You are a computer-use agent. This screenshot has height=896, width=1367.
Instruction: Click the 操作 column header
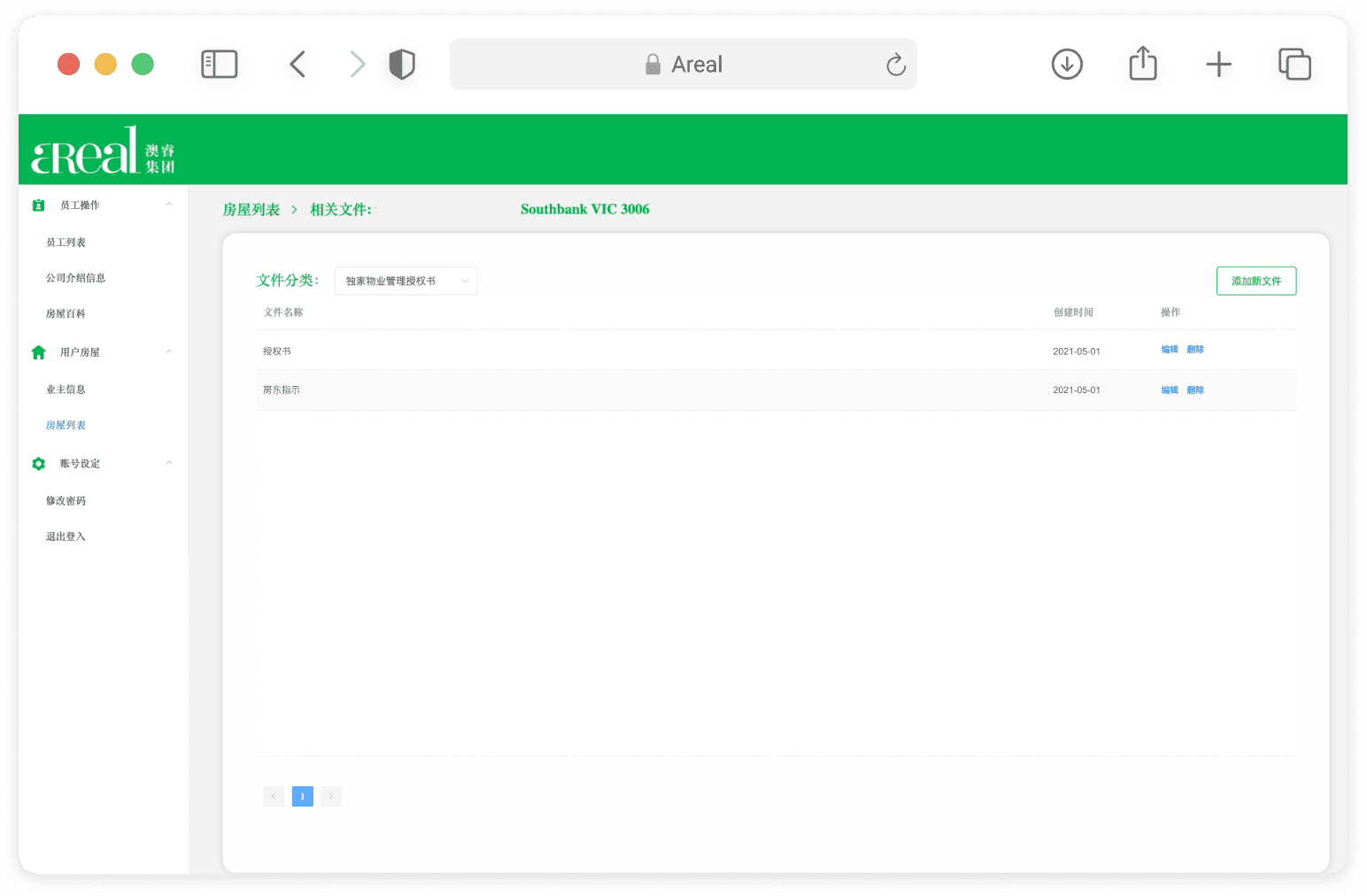click(x=1170, y=313)
